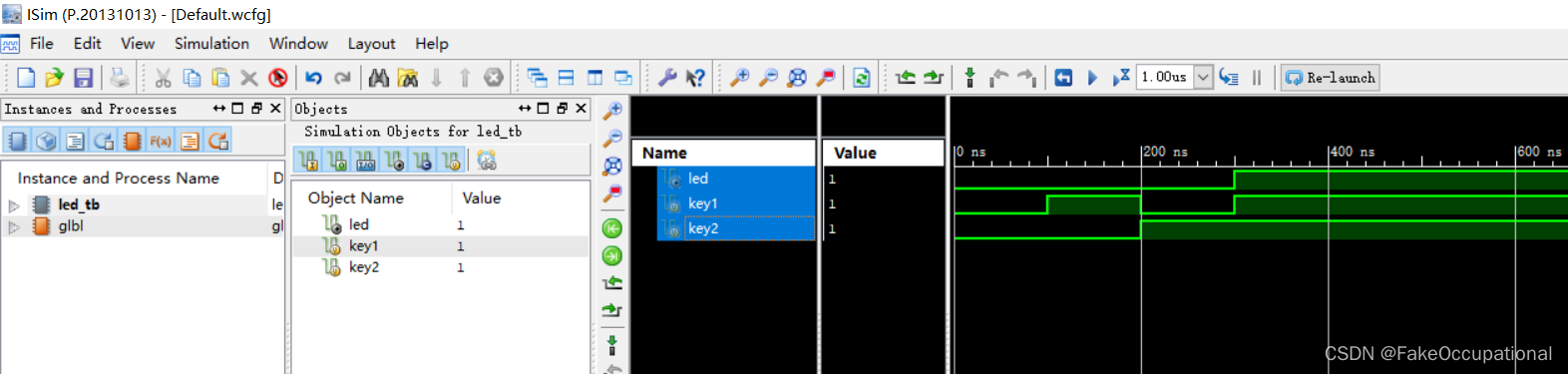Click the 1.00us run time field

pos(1165,78)
